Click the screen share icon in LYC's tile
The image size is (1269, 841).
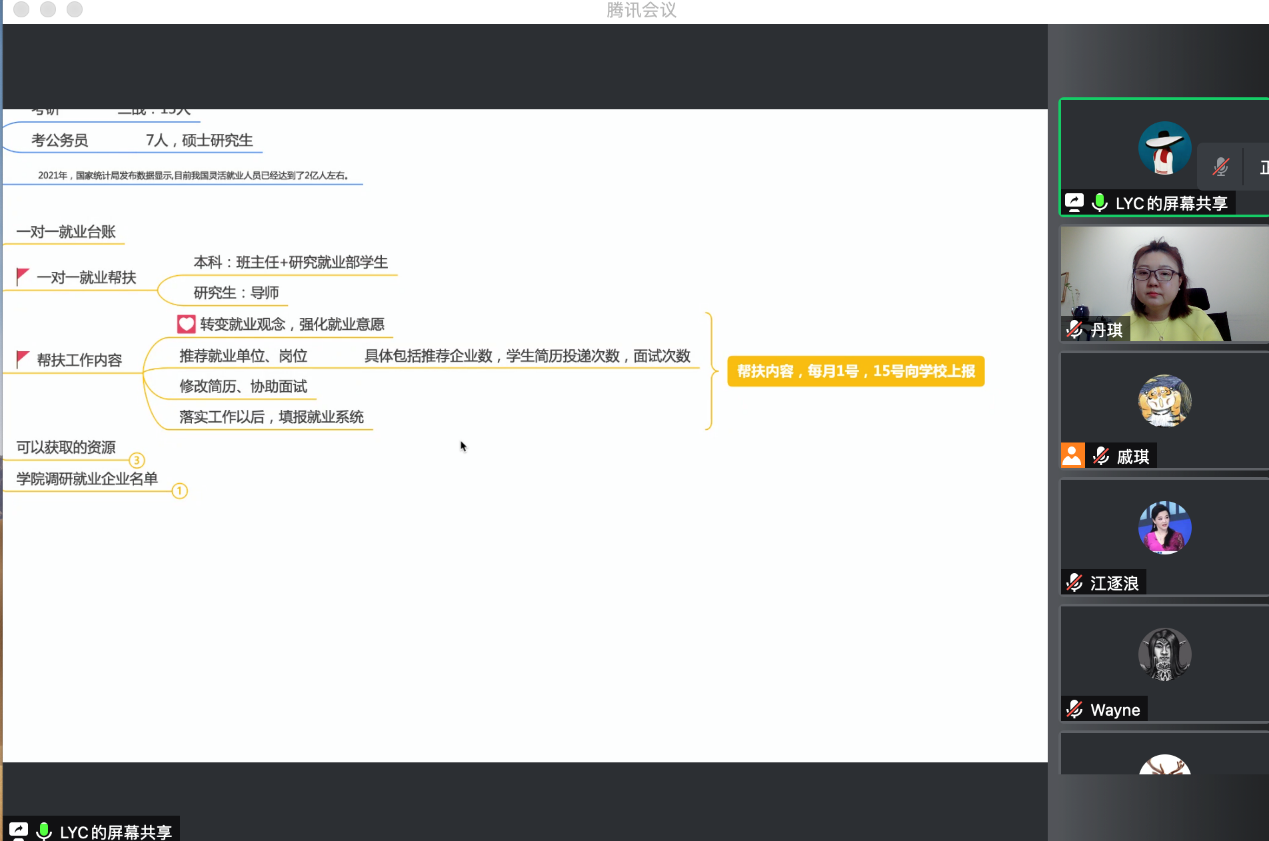(x=1074, y=203)
